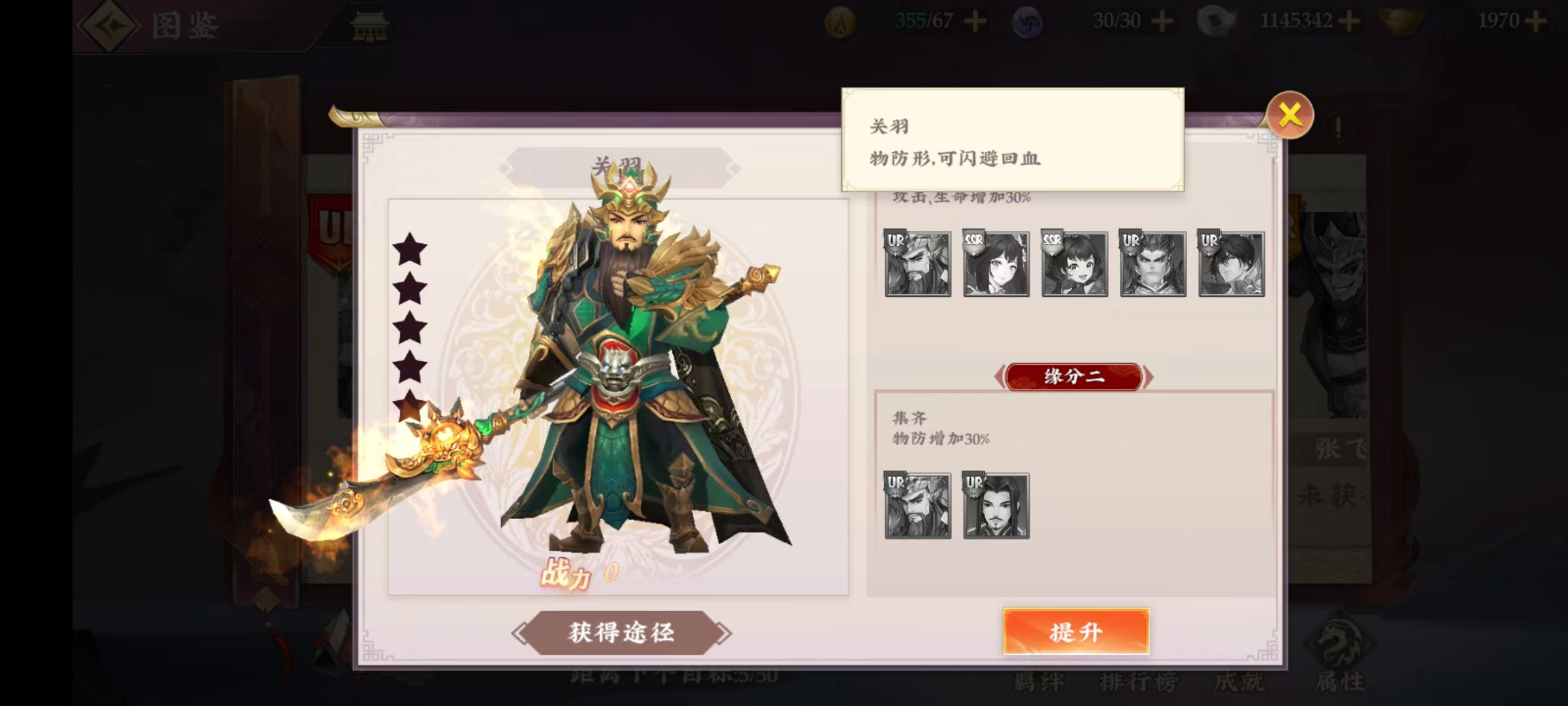Select the first UR bearded hero portrait
Image resolution: width=1568 pixels, height=706 pixels.
coord(917,263)
